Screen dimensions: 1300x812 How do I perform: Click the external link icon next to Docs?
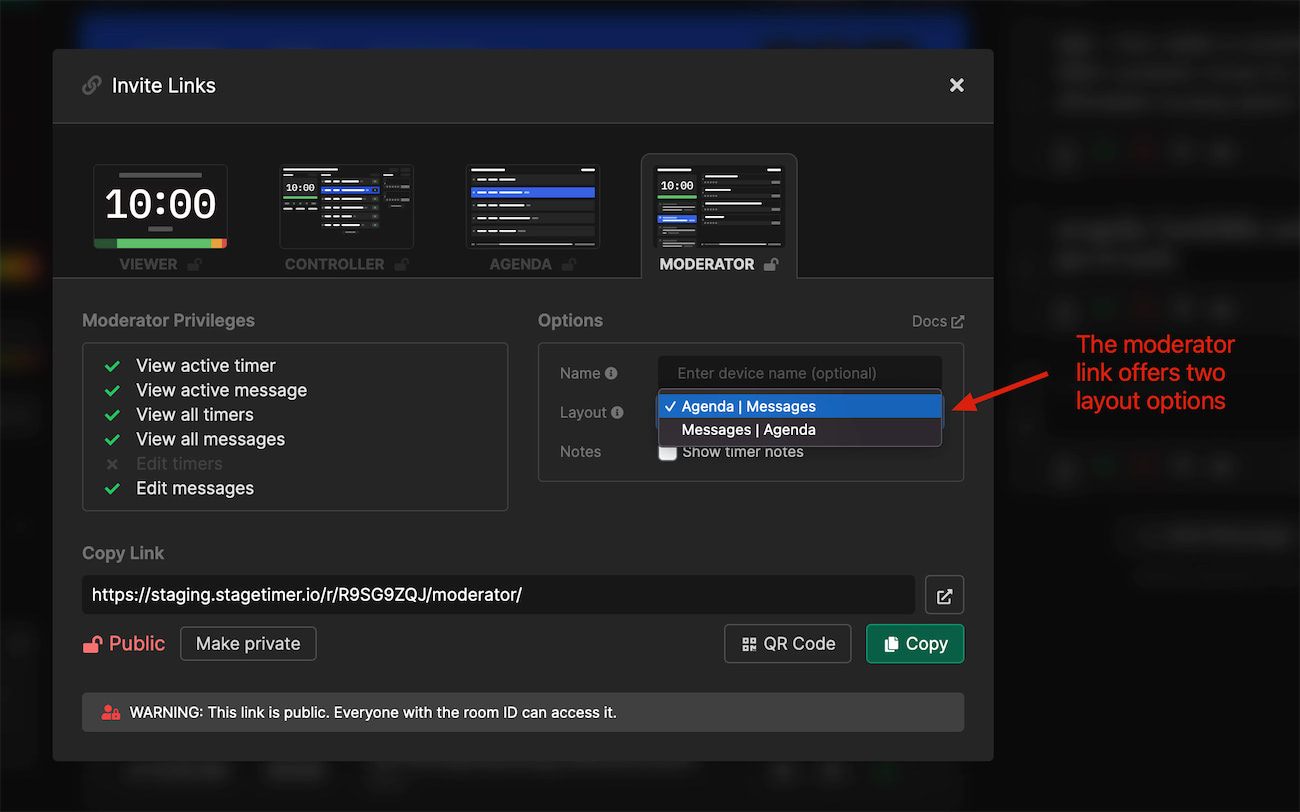(959, 321)
